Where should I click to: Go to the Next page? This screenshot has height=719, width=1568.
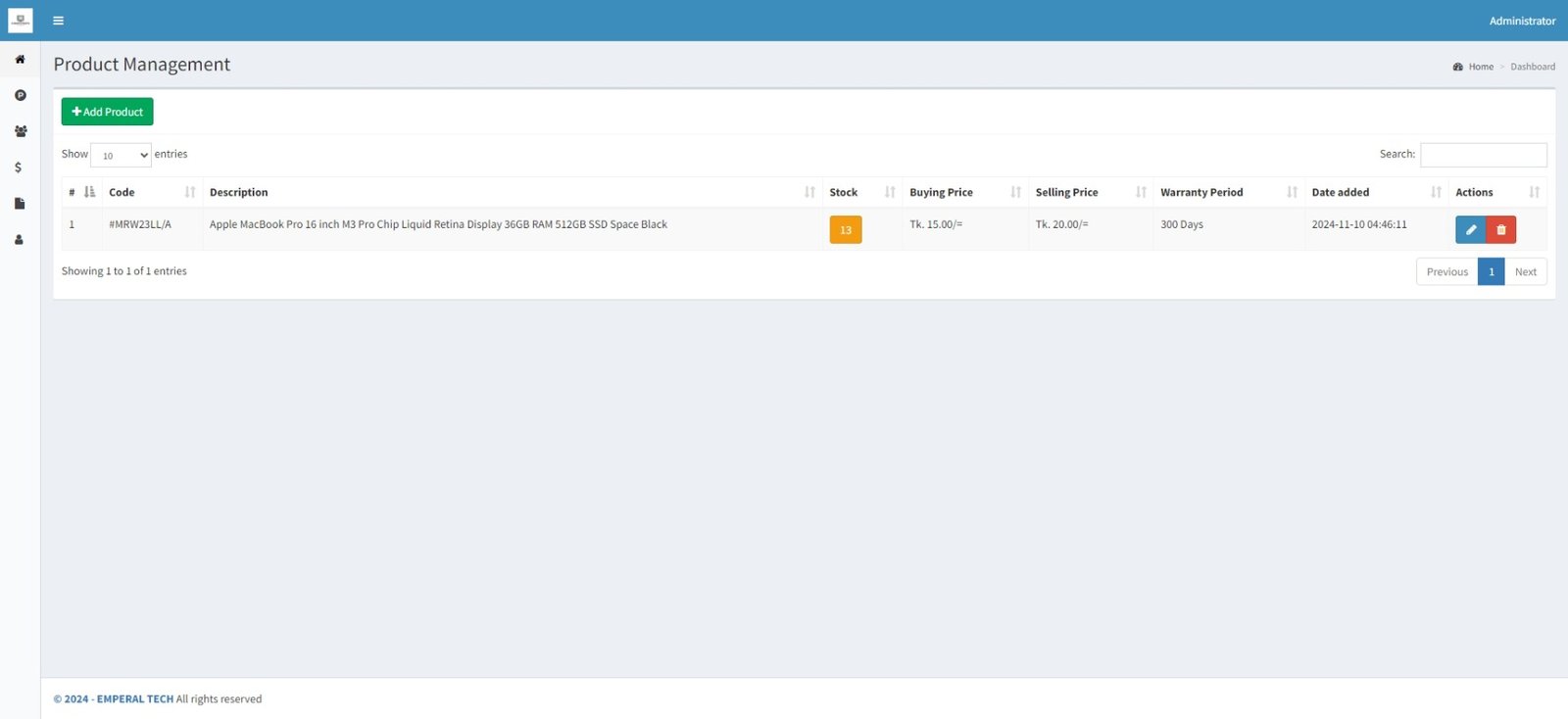[x=1526, y=271]
